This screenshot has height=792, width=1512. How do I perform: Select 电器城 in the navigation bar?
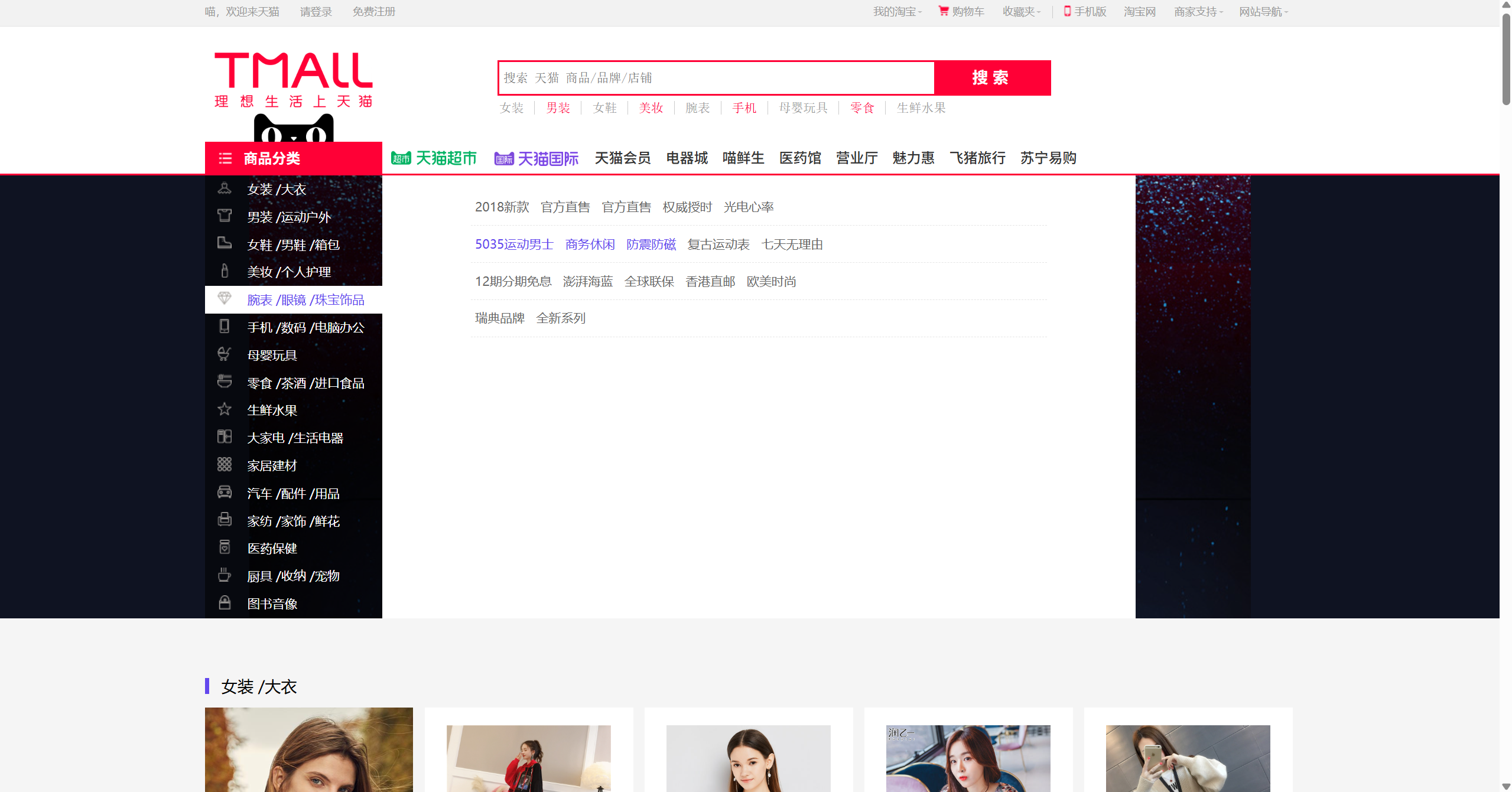[x=687, y=158]
